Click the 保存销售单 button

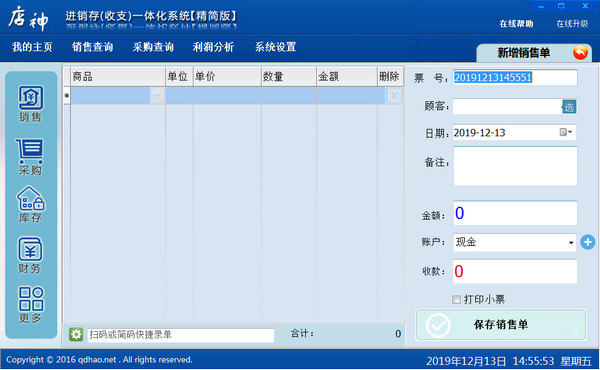(501, 325)
